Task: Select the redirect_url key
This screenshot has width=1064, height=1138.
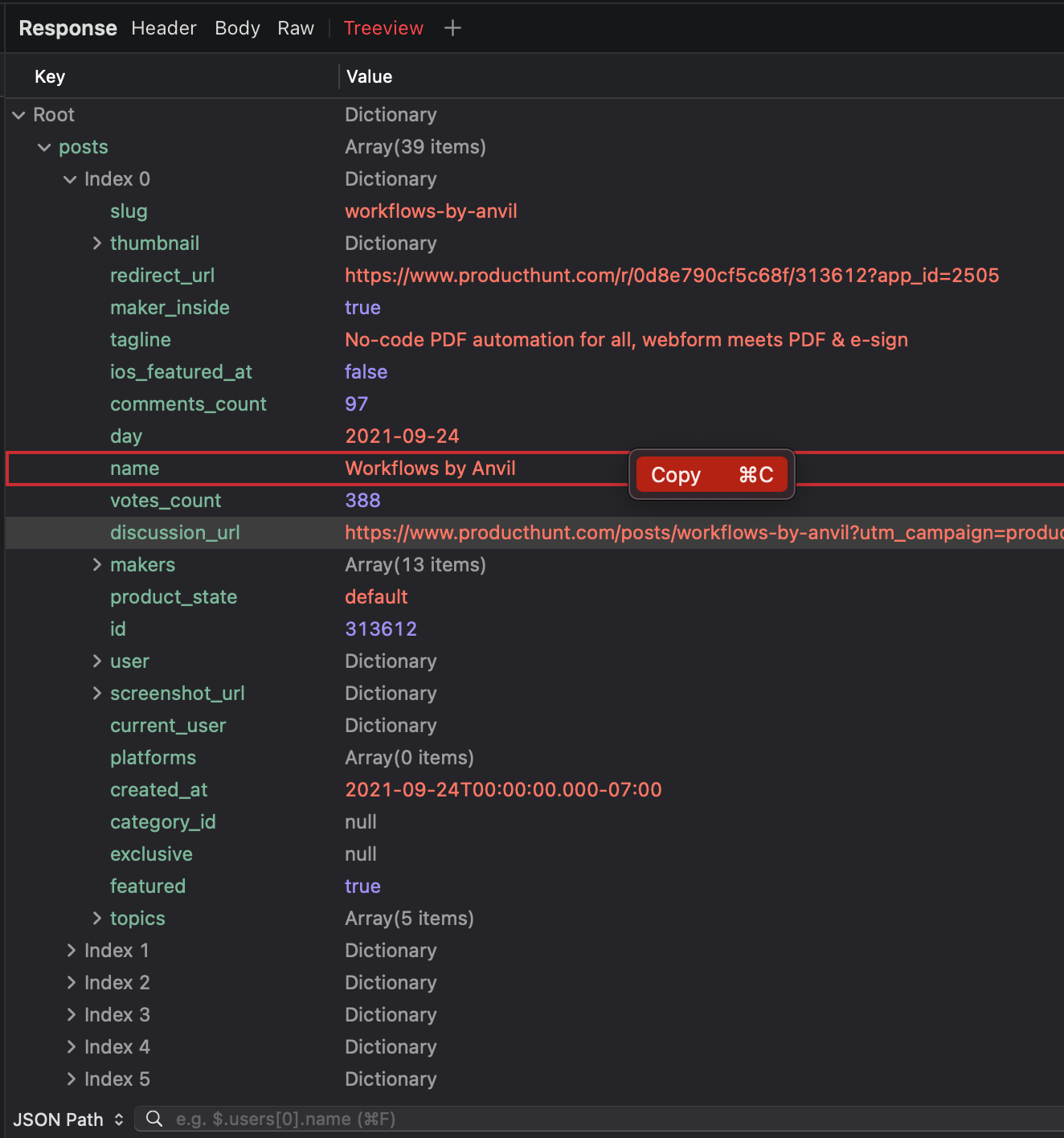Action: [x=162, y=276]
